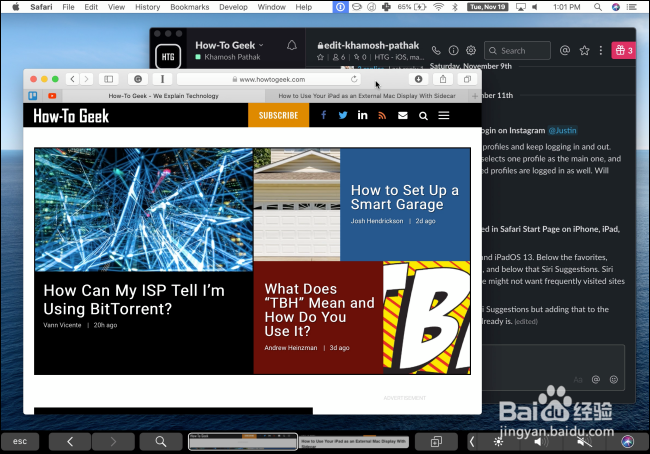Screen dimensions: 650x454
Task: Click the Slack Search field
Action: (x=517, y=51)
